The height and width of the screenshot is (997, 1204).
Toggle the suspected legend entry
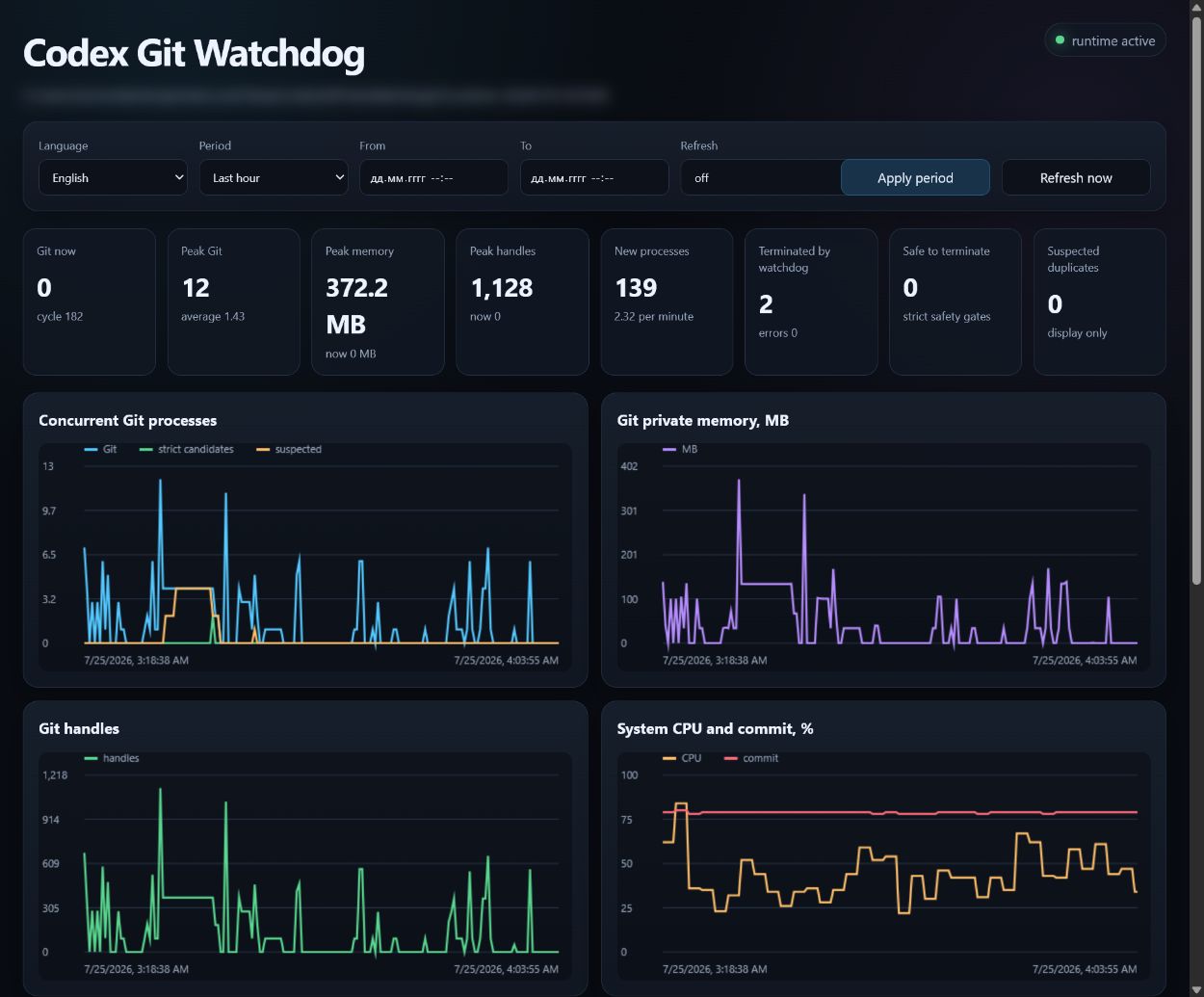pyautogui.click(x=289, y=449)
